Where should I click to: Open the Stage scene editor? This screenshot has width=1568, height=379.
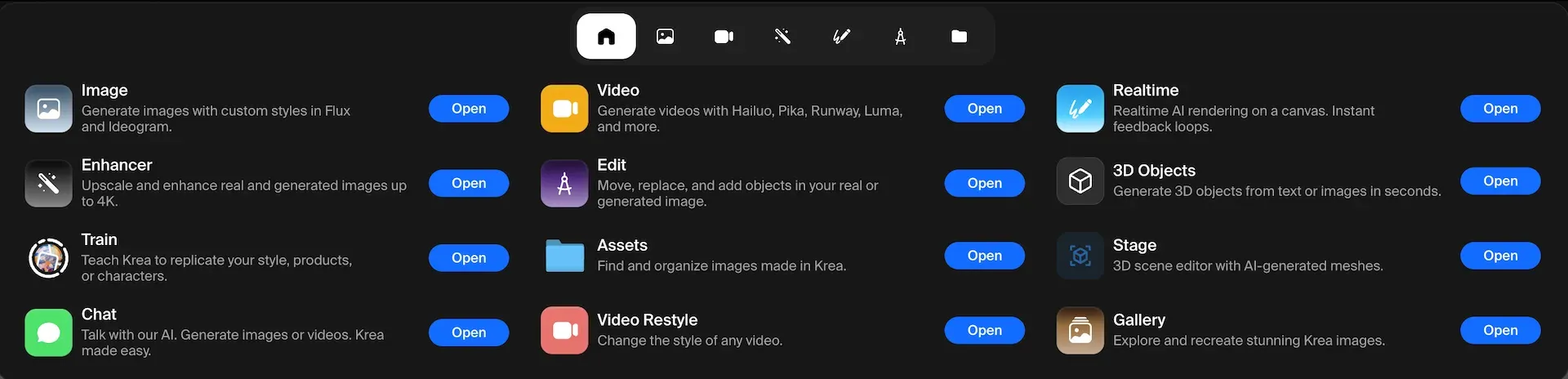1500,256
